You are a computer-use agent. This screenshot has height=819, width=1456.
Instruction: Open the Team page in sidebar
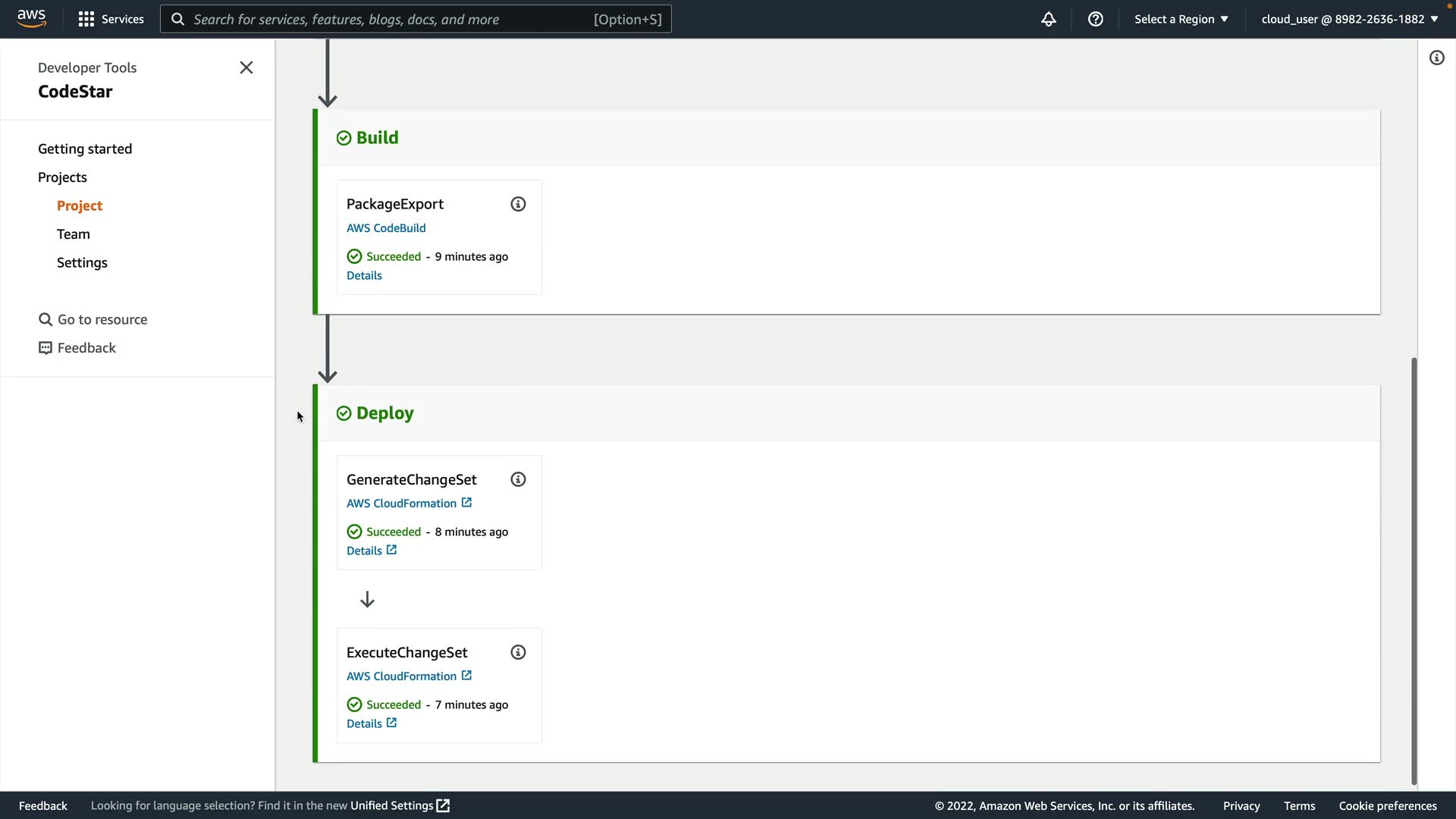point(74,234)
